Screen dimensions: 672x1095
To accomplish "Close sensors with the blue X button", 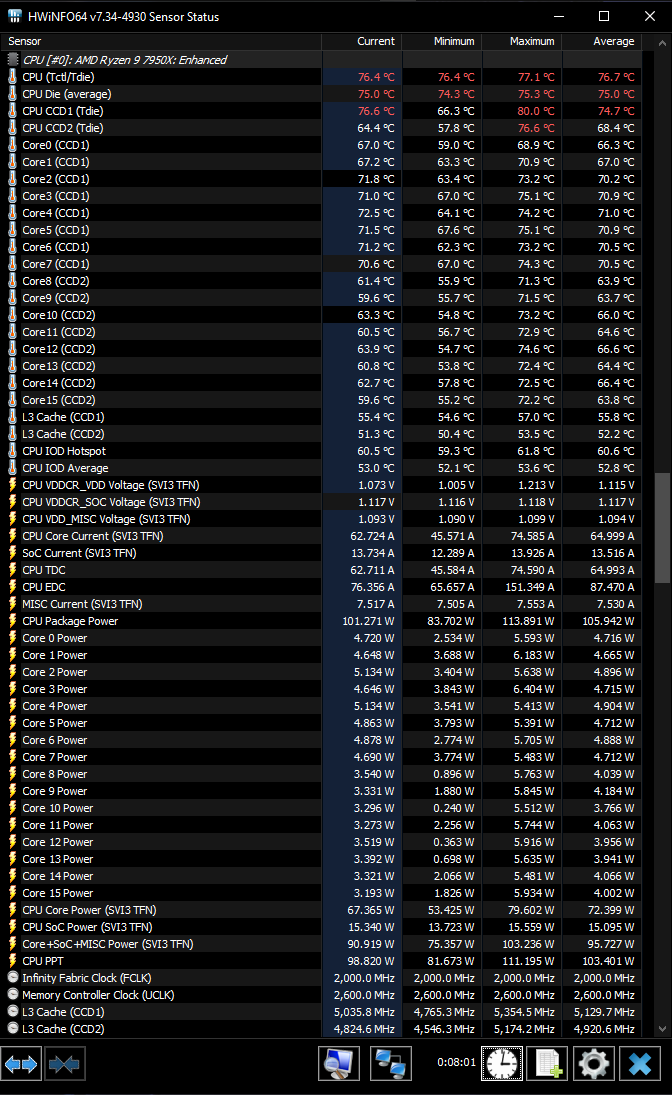I will tap(640, 1064).
